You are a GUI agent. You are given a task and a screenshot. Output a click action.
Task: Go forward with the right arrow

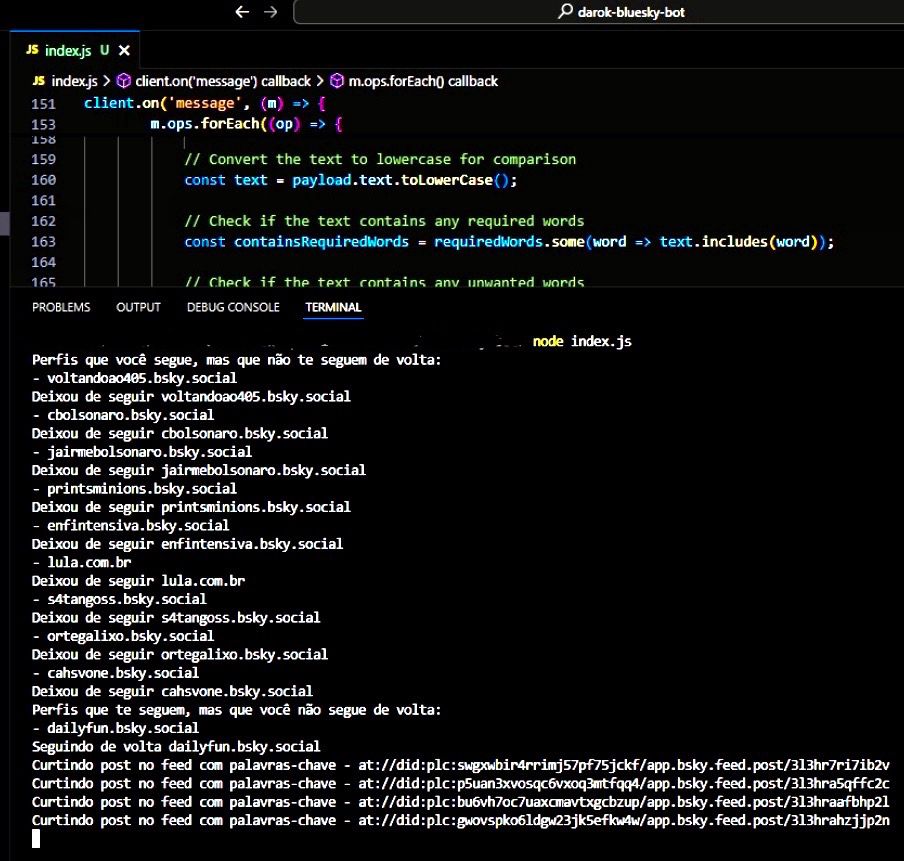(271, 12)
